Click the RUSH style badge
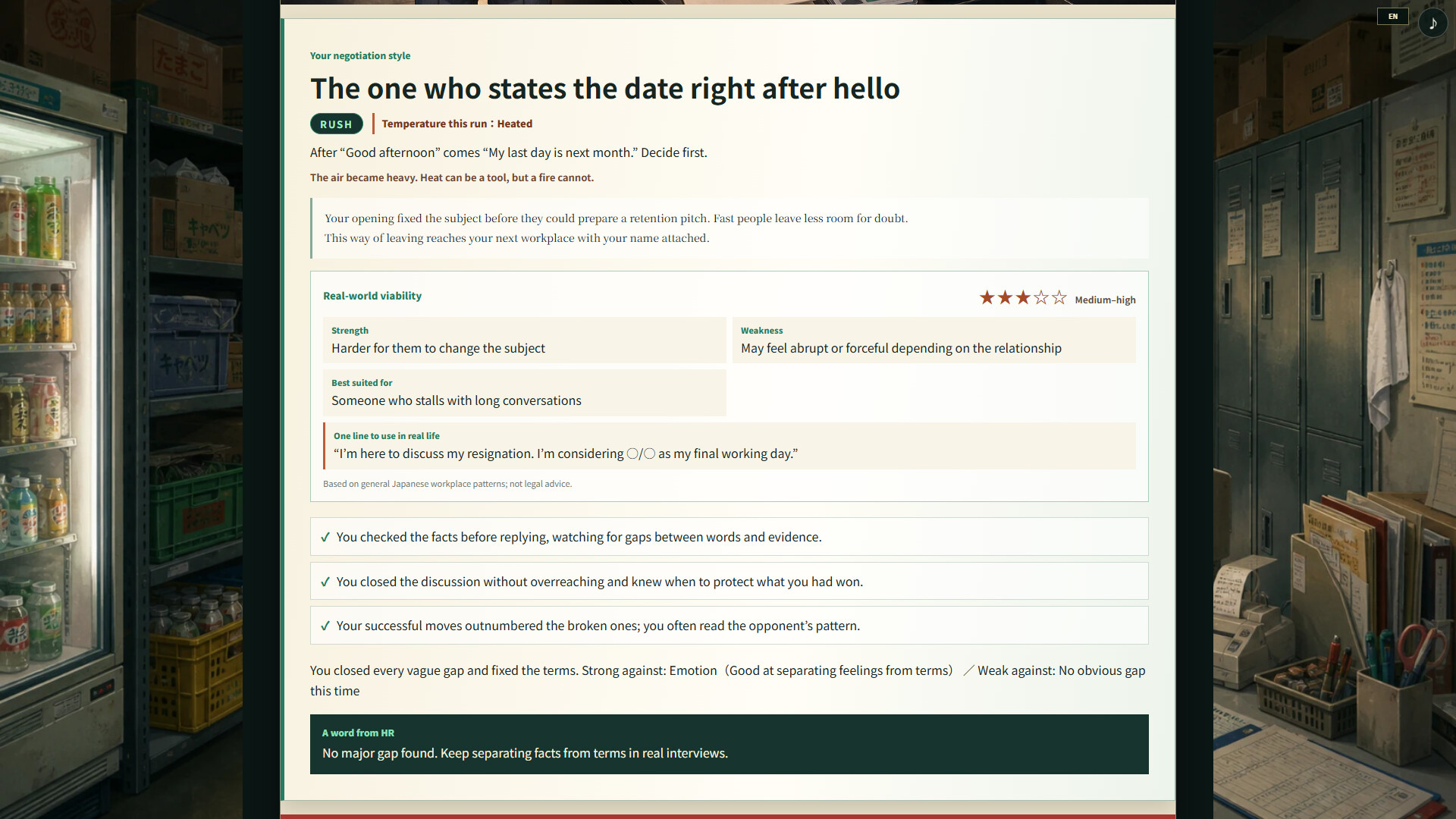 tap(336, 124)
